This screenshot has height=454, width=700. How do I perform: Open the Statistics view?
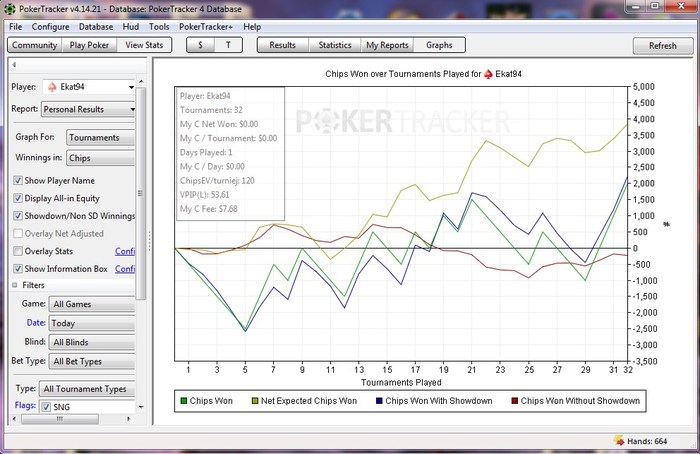tap(335, 45)
